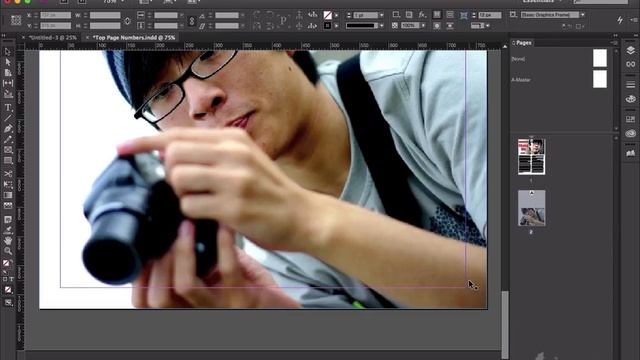Select the Rectangle Frame tool

pos(8,150)
